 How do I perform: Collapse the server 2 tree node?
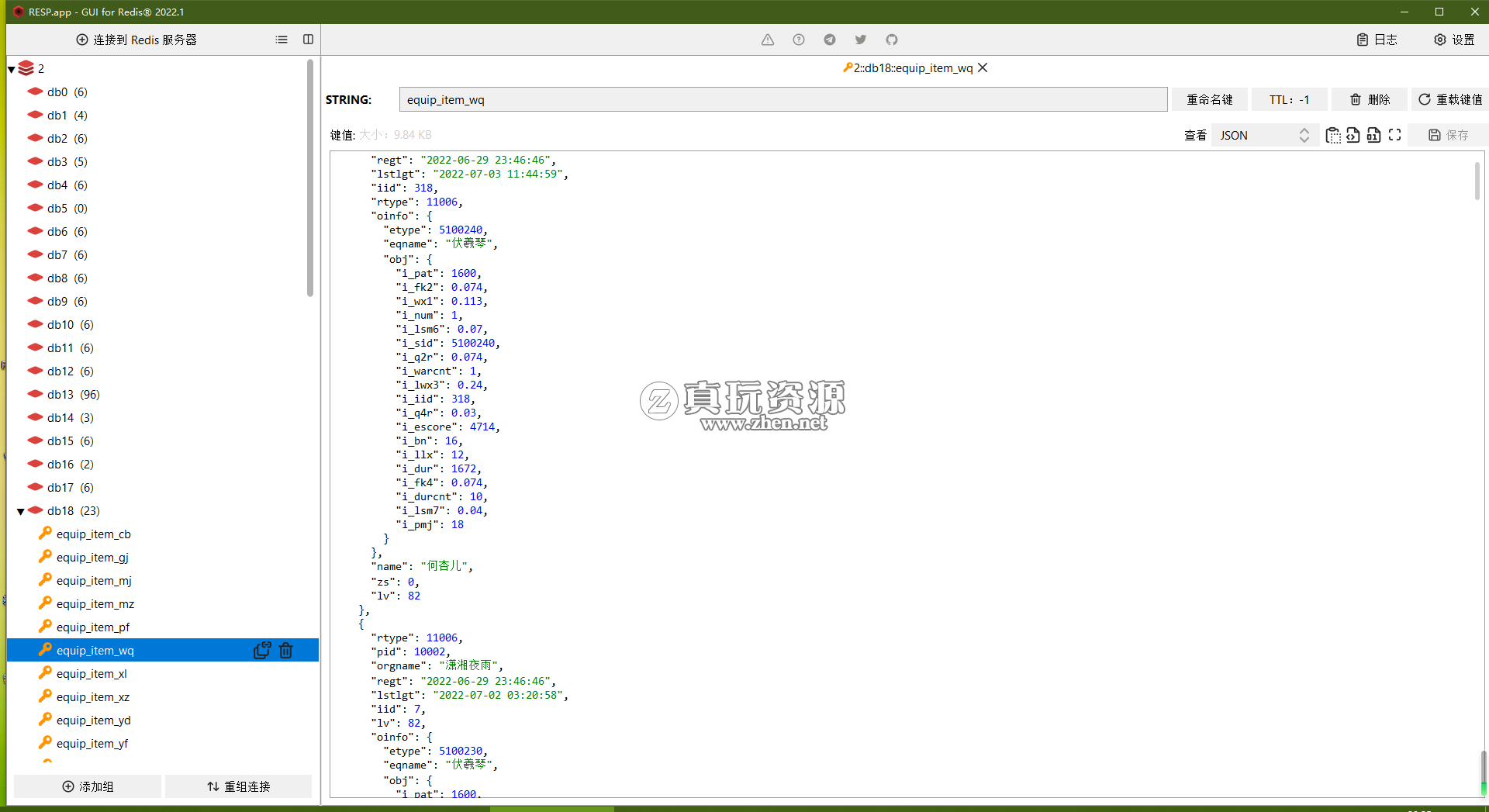pos(12,69)
